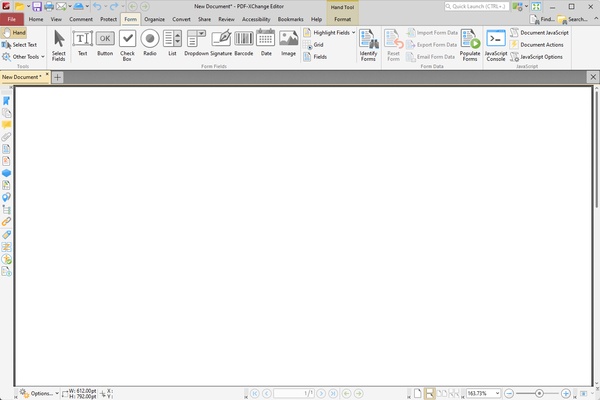Image resolution: width=600 pixels, height=400 pixels.
Task: Open the Organize ribbon tab
Action: click(154, 19)
